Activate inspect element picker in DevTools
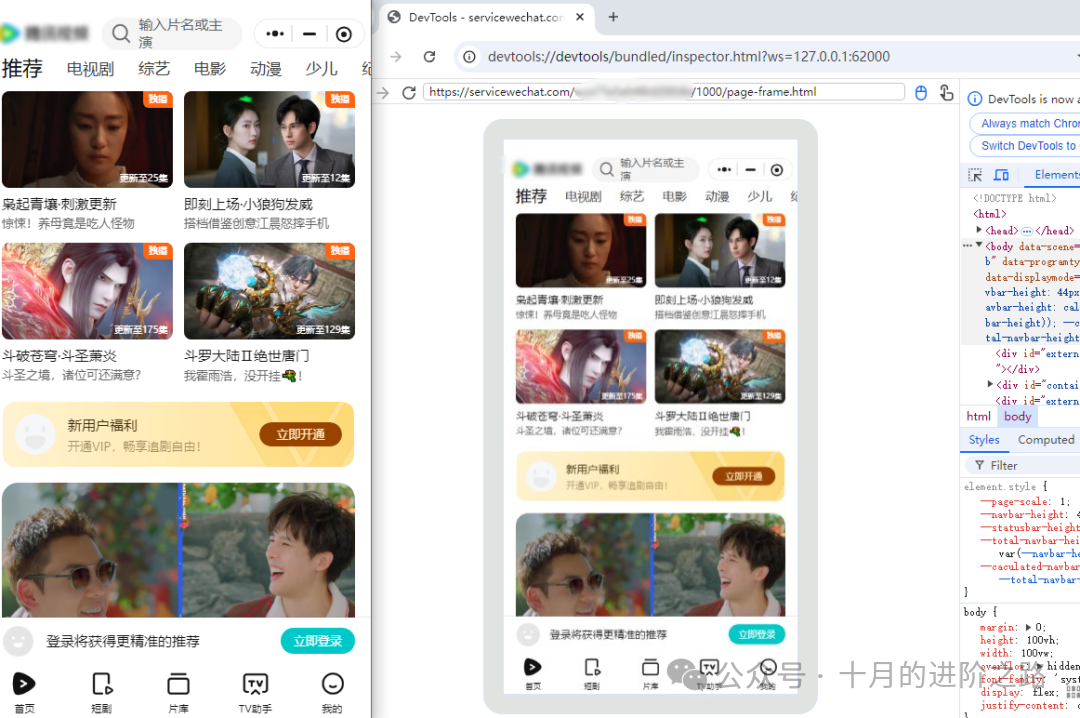Image resolution: width=1080 pixels, height=718 pixels. [975, 175]
